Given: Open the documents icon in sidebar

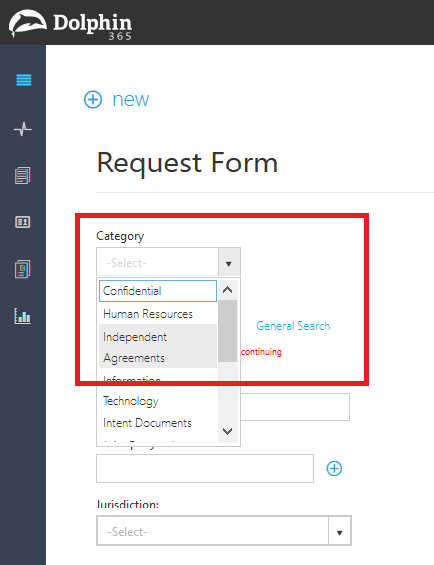Looking at the screenshot, I should click(23, 175).
